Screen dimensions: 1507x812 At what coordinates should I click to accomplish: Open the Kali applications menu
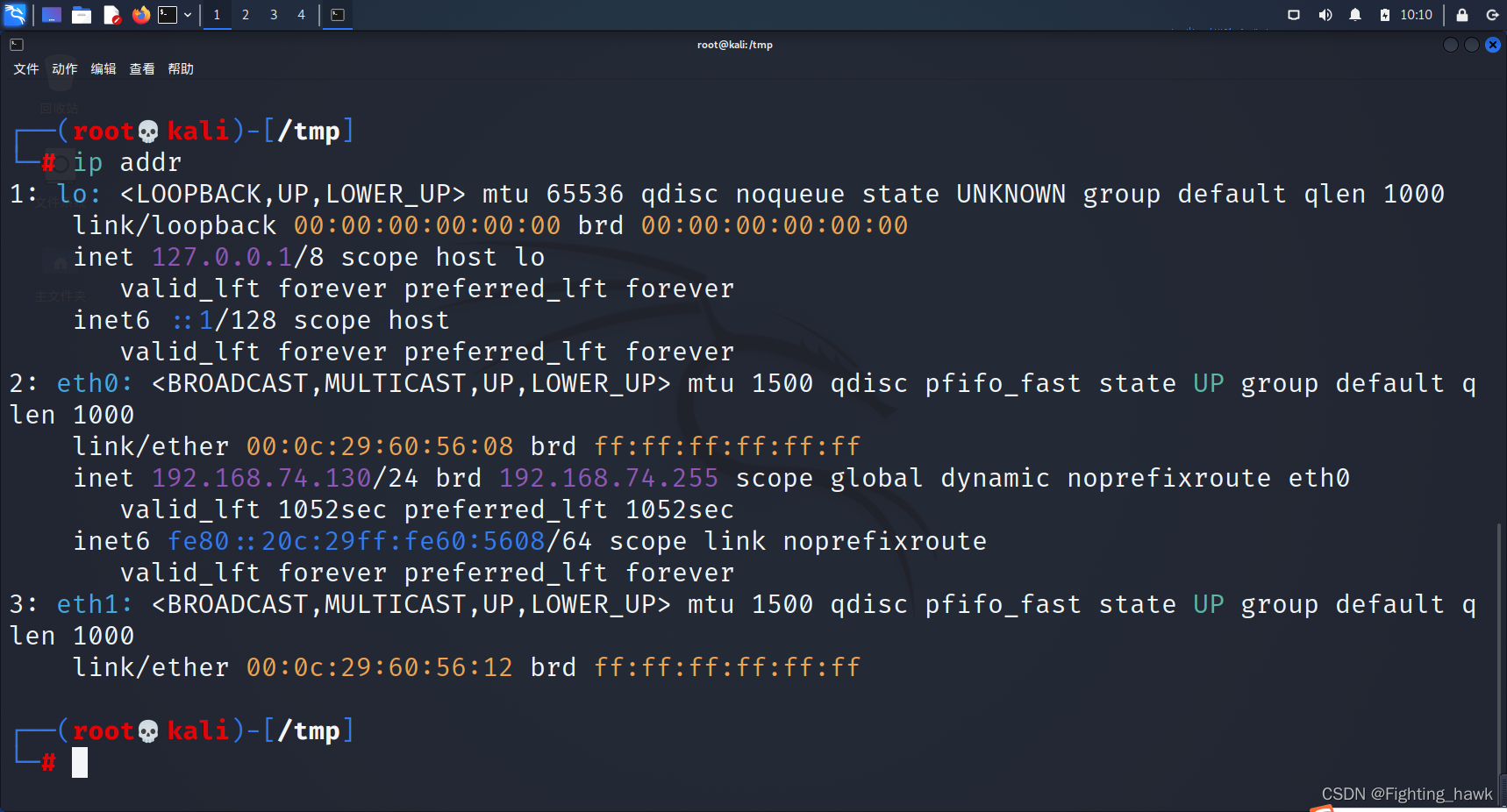(x=16, y=14)
